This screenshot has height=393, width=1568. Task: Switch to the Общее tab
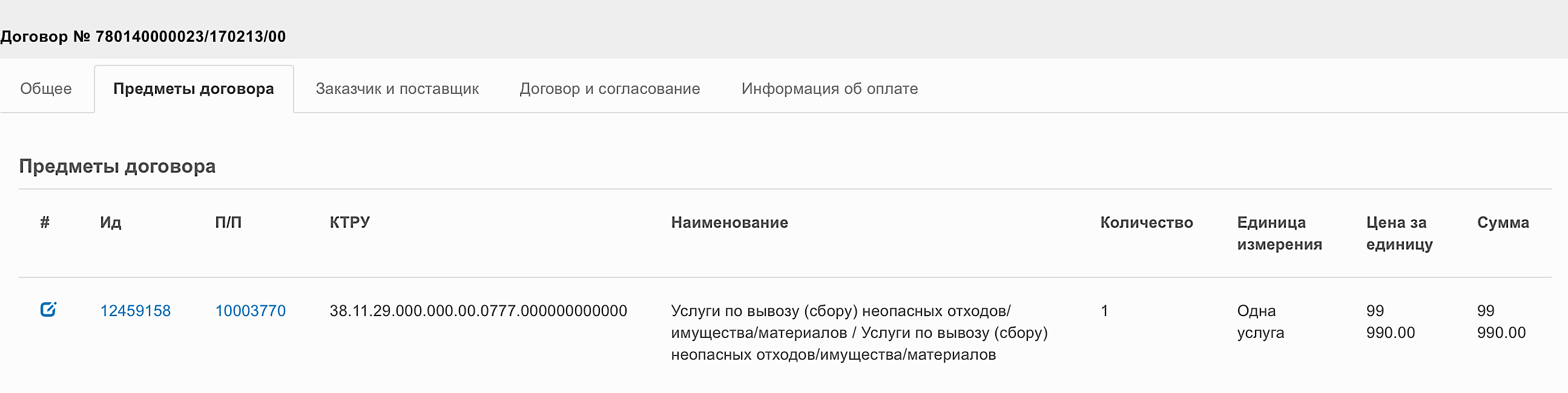46,89
